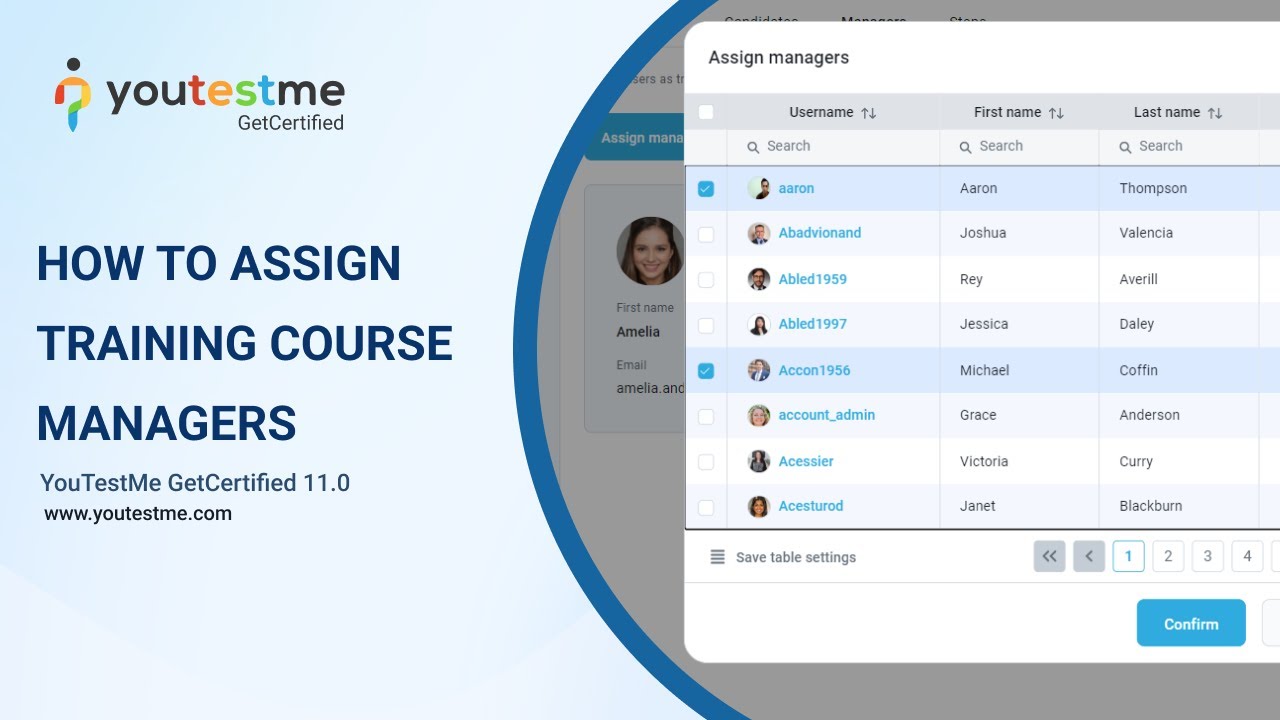Sort by Last name using the sort arrows
The height and width of the screenshot is (720, 1280).
click(1215, 113)
